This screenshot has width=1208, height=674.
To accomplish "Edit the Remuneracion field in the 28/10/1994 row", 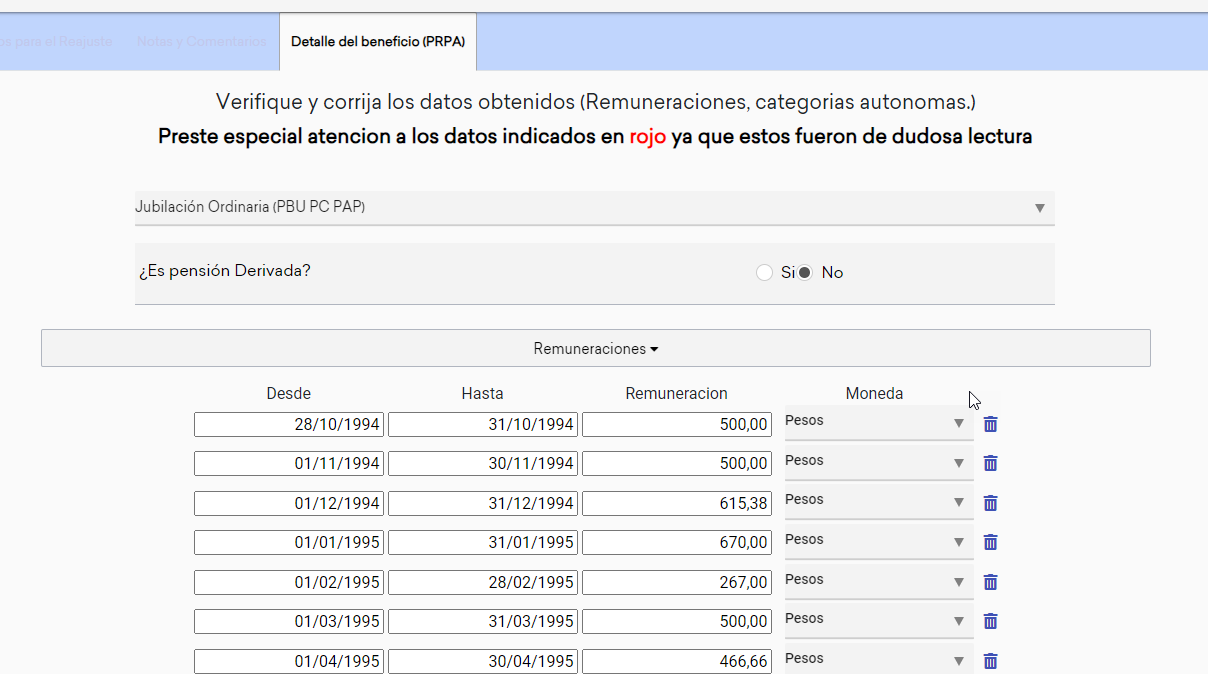I will pyautogui.click(x=677, y=424).
